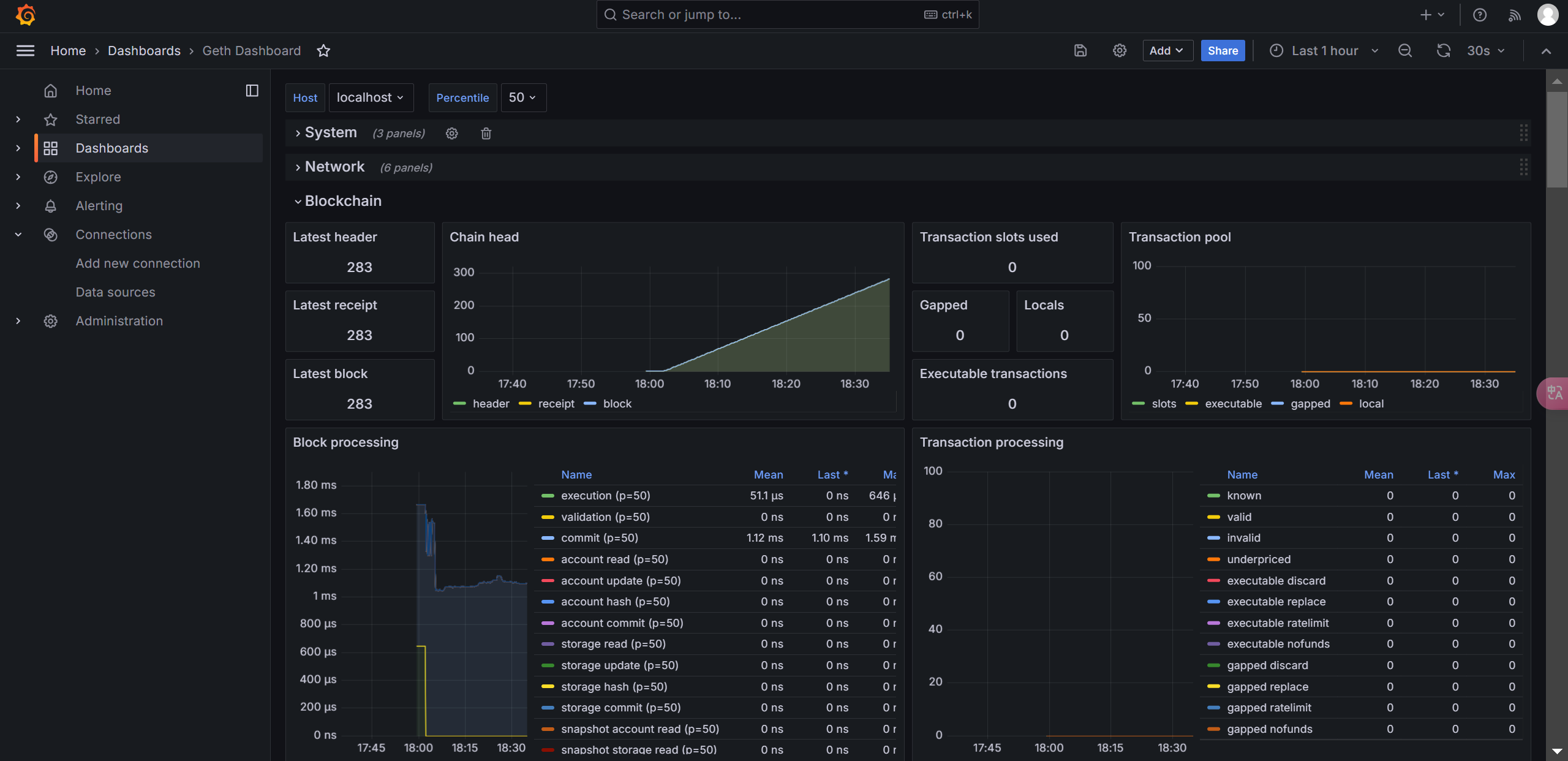Screen dimensions: 1568x761
Task: Toggle execution (p=50) series visibility
Action: tap(606, 496)
